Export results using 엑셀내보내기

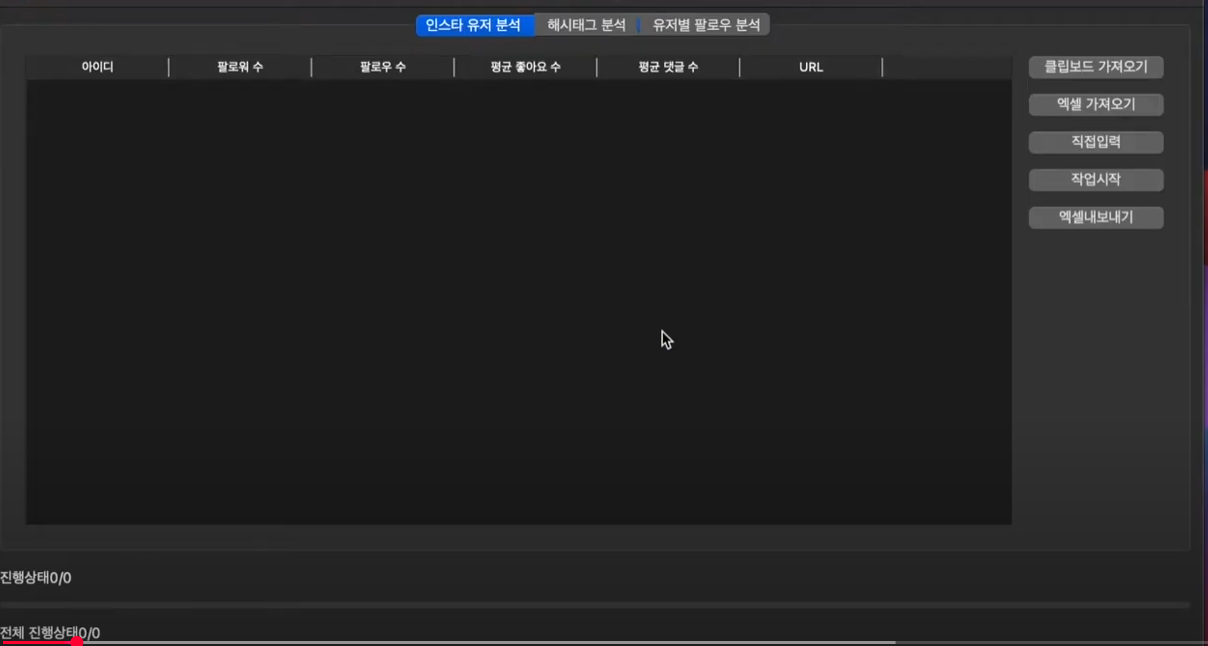(x=1095, y=217)
